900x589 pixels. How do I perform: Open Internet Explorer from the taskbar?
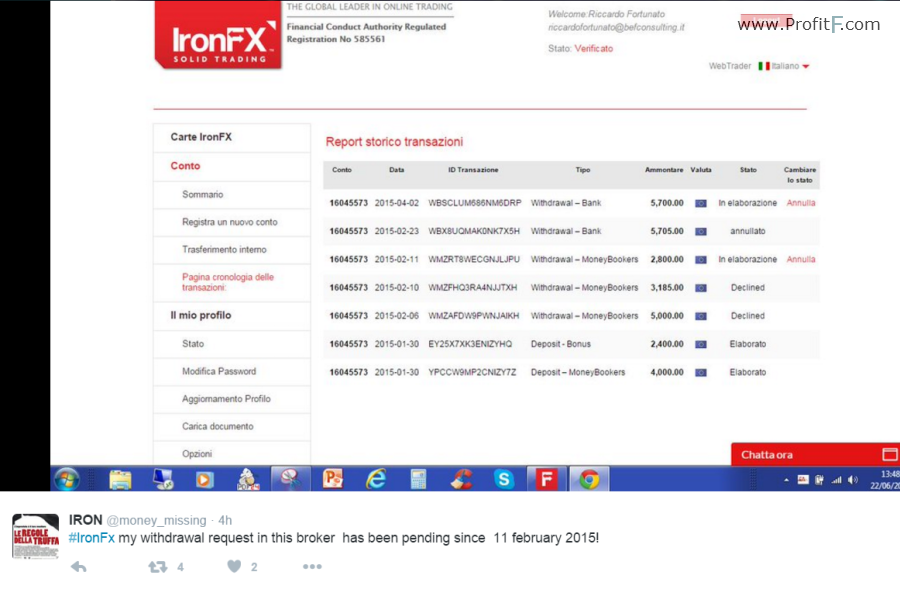coord(376,479)
